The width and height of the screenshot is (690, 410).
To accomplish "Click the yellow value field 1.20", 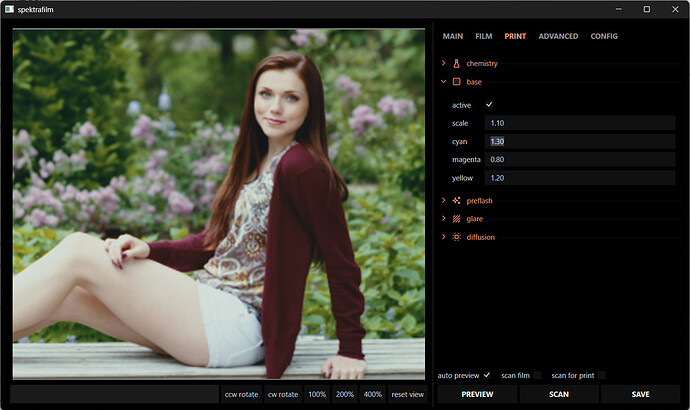I will (x=580, y=178).
